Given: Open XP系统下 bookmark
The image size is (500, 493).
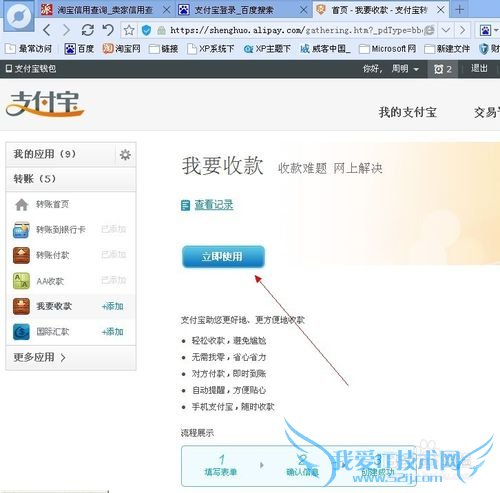Looking at the screenshot, I should tap(211, 49).
